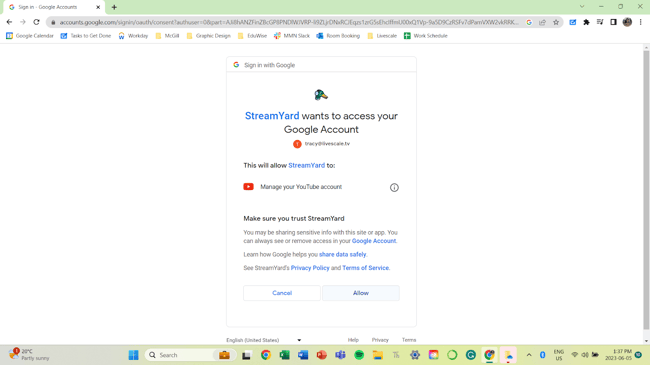The width and height of the screenshot is (650, 365).
Task: Open the tab search chevron
Action: click(582, 7)
